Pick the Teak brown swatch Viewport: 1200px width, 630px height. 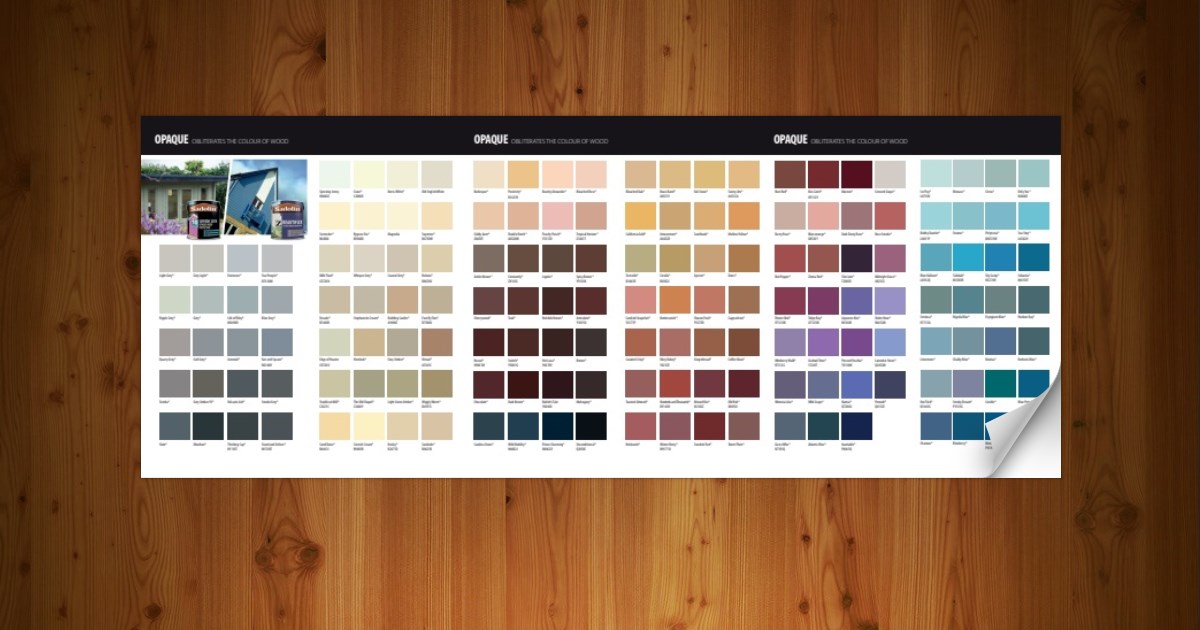pyautogui.click(x=522, y=300)
